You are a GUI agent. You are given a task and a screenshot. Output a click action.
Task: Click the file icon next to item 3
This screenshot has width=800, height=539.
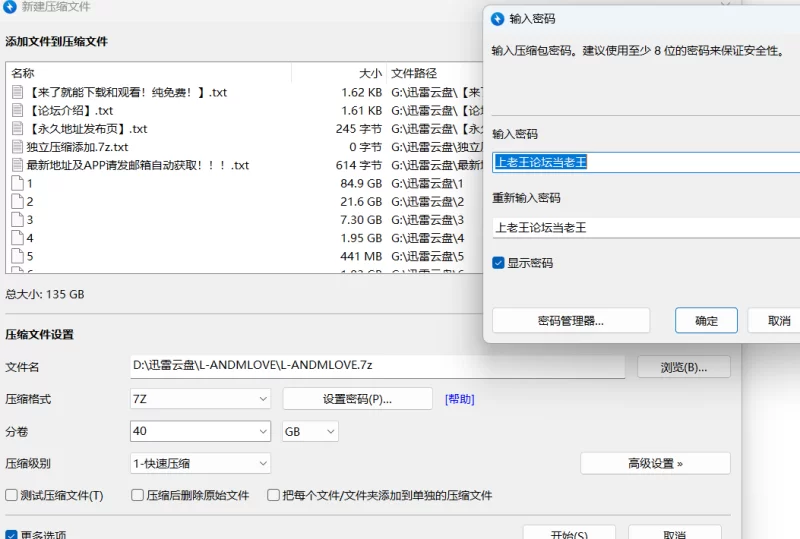17,220
